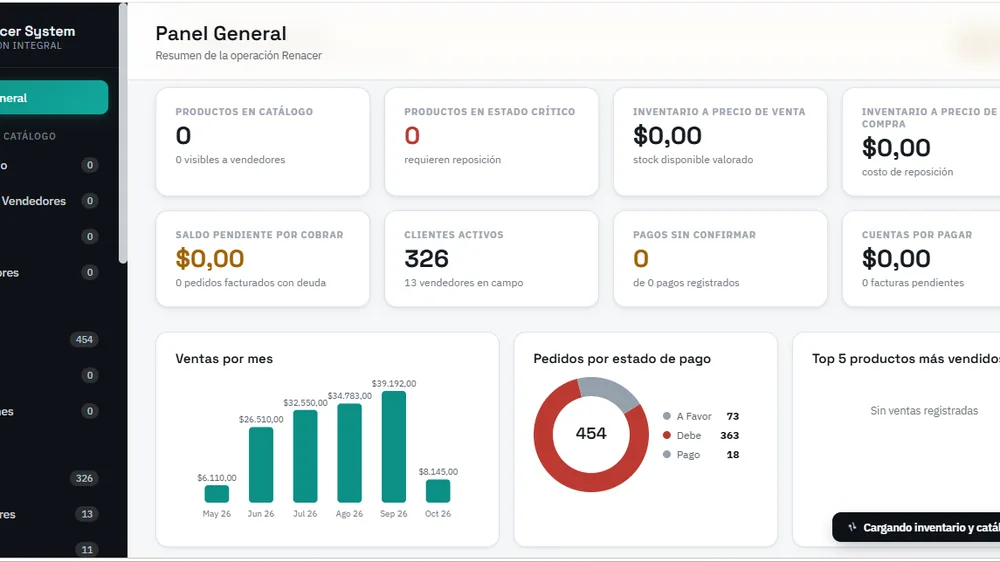Open the Productos en Estado Crítico card
This screenshot has width=1000, height=562.
click(x=492, y=142)
